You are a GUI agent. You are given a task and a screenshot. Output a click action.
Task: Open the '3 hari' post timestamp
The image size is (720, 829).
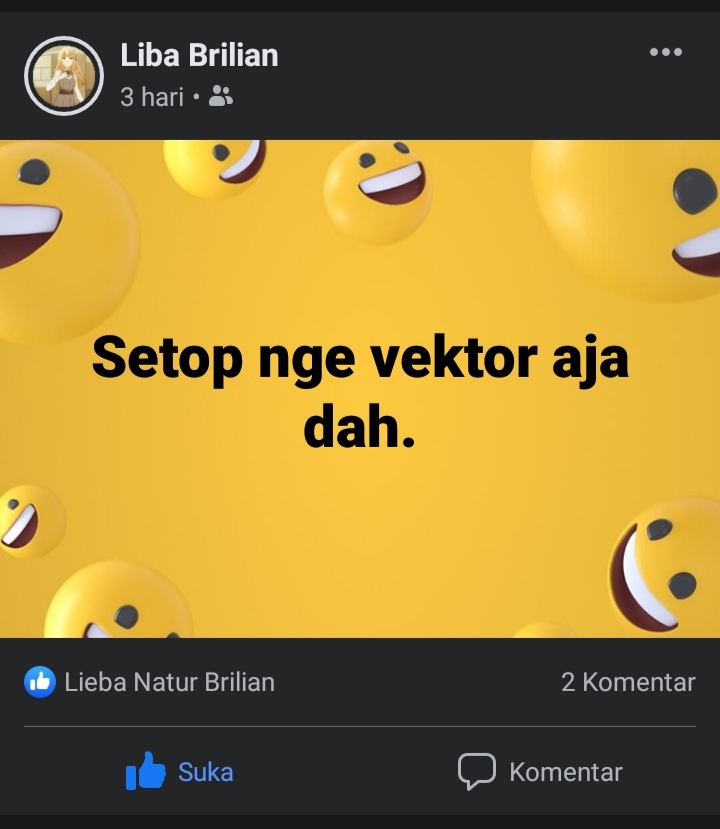152,97
